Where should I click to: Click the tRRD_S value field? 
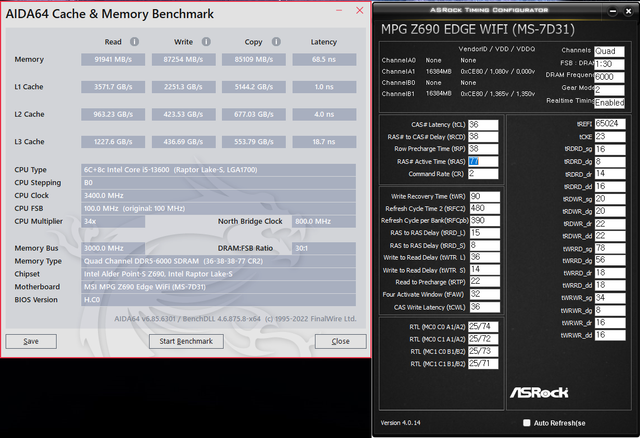(x=484, y=245)
